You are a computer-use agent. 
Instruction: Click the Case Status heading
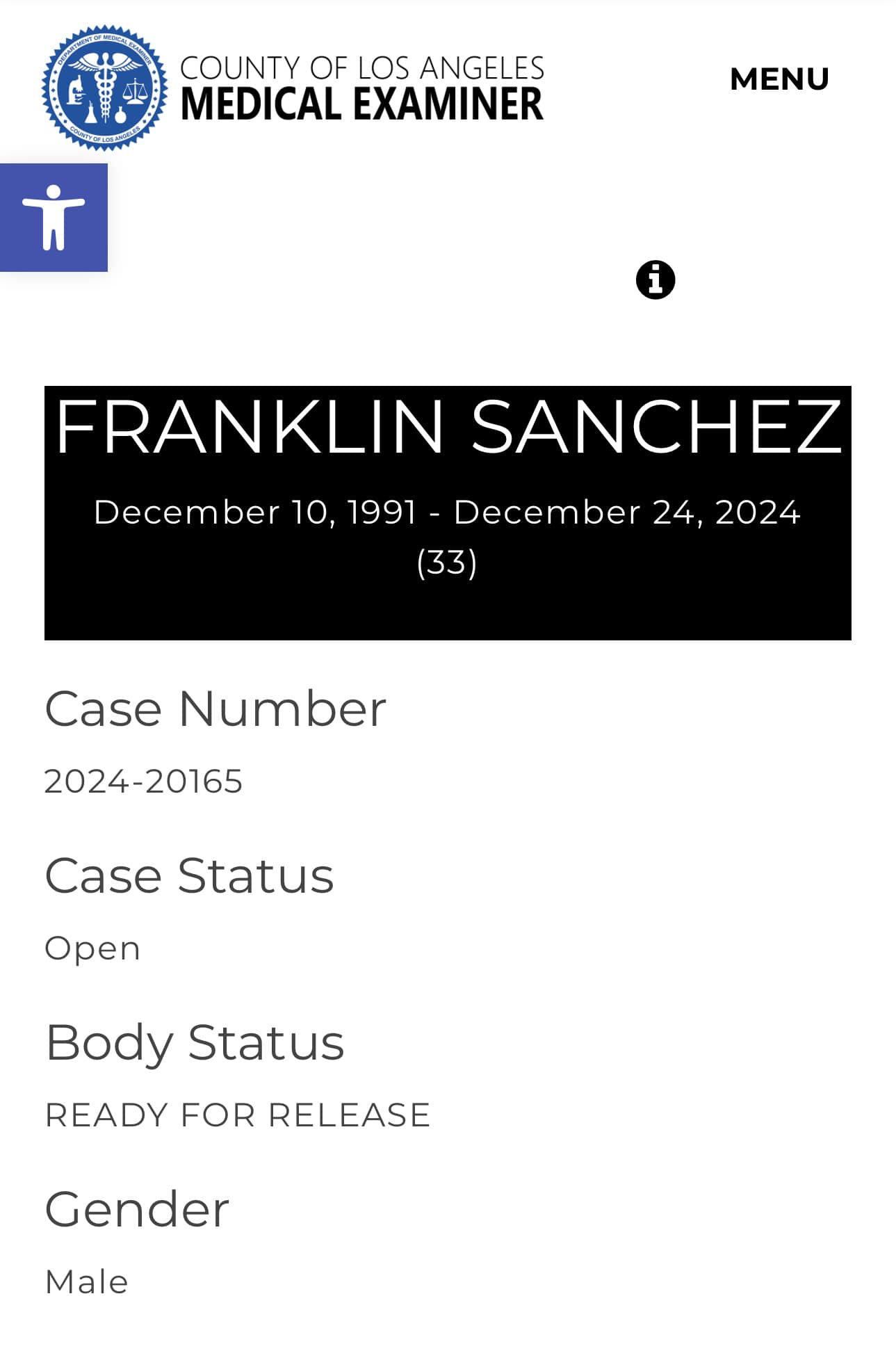[190, 875]
